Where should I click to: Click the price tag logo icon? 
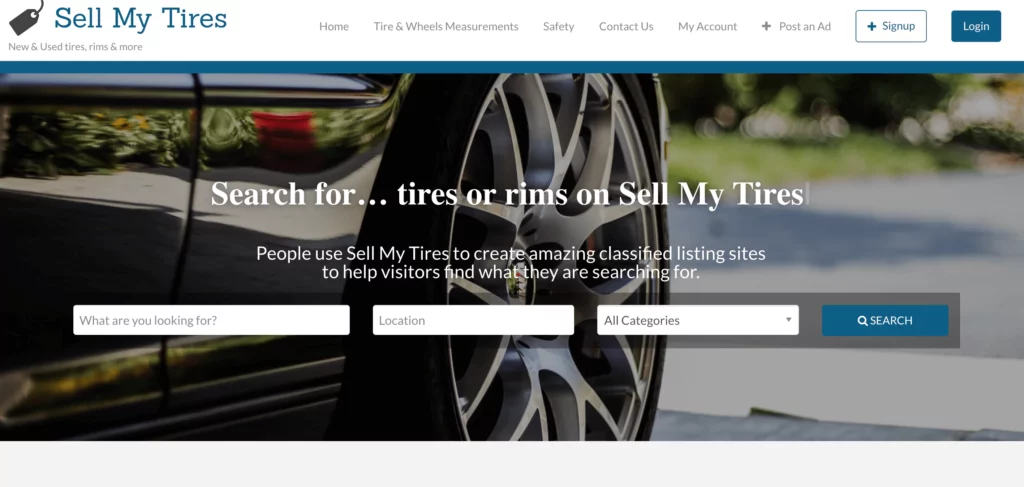27,18
